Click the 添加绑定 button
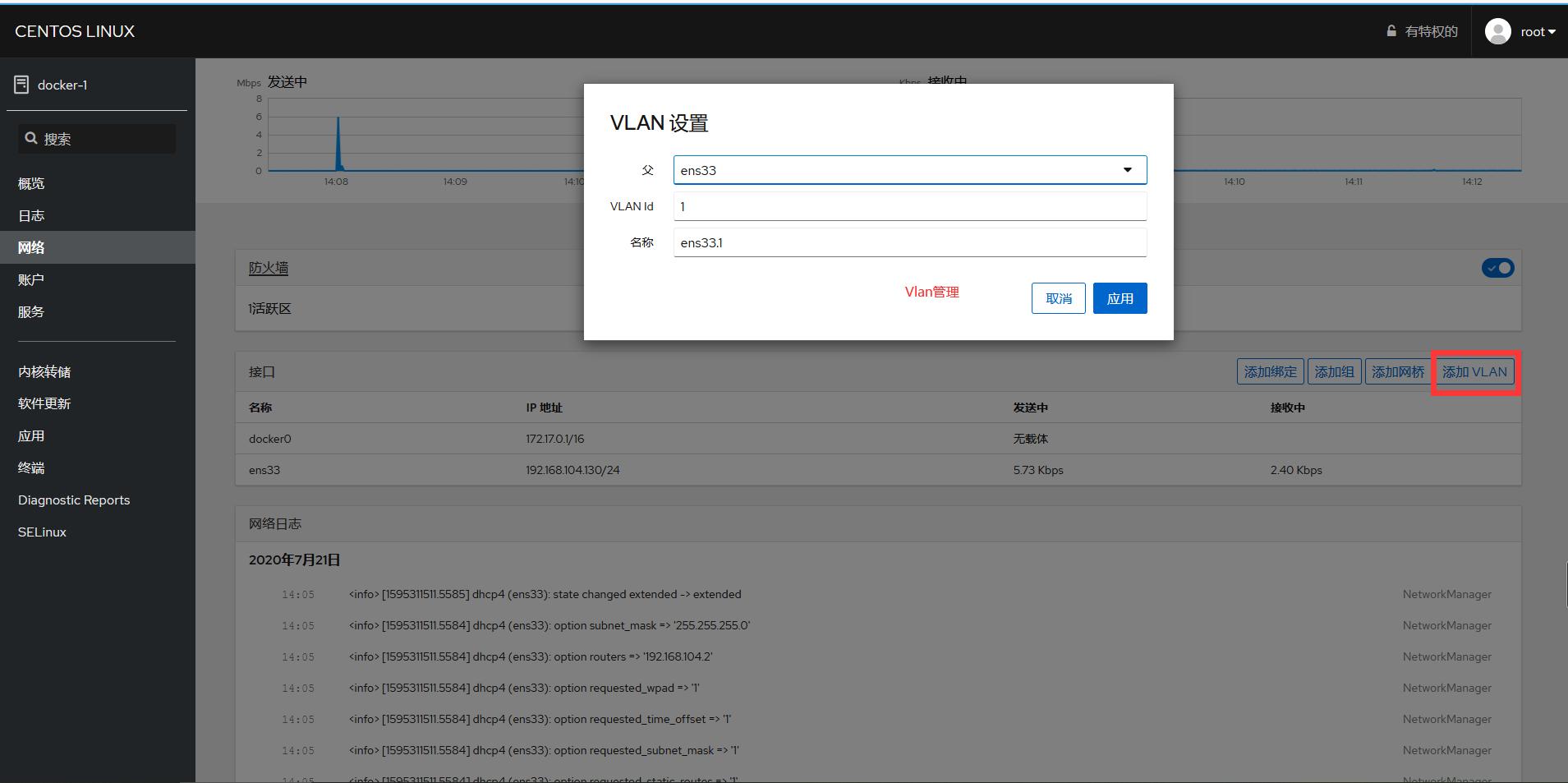This screenshot has height=783, width=1568. pos(1269,371)
